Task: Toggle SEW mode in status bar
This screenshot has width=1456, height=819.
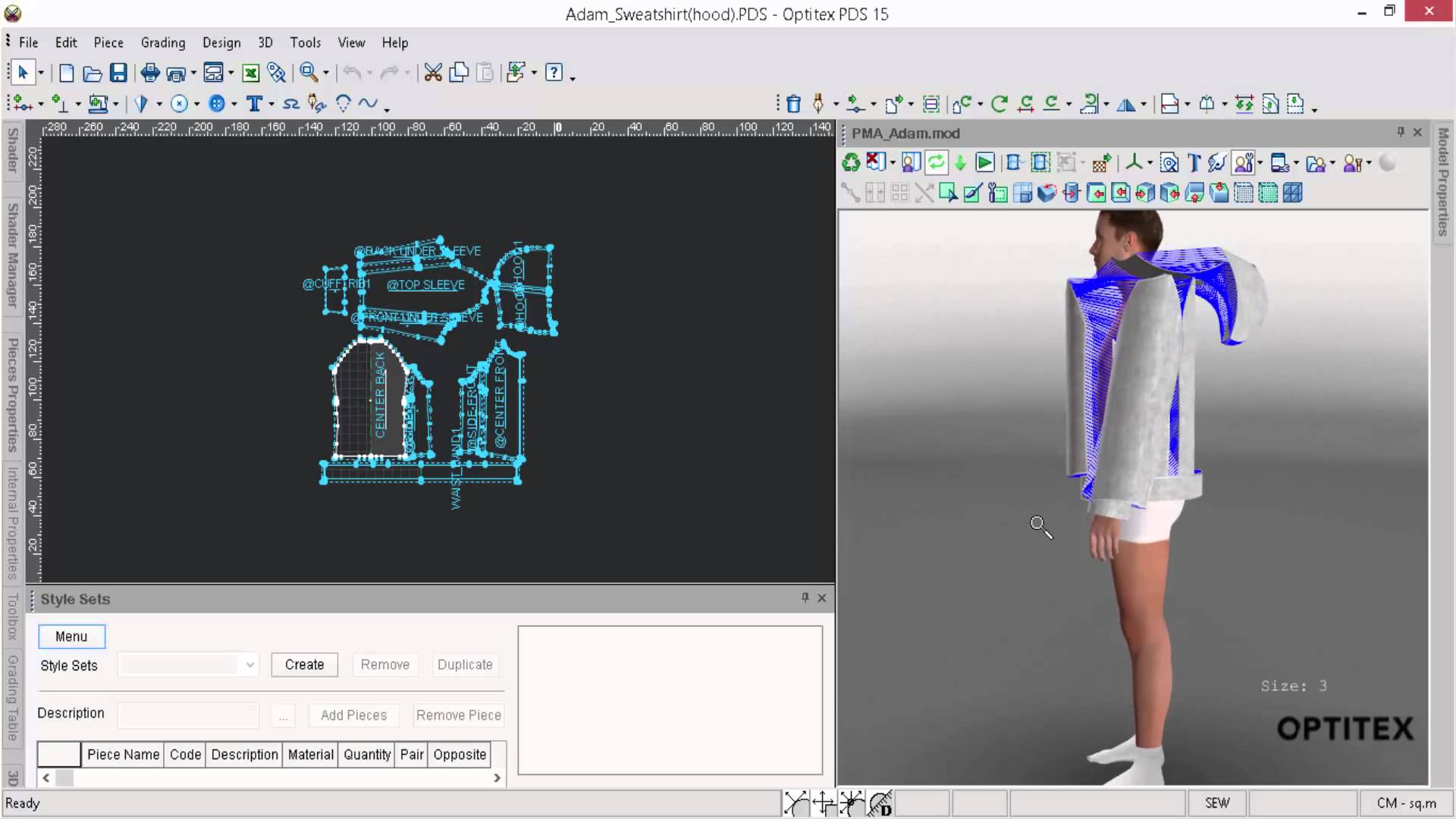Action: tap(1216, 803)
